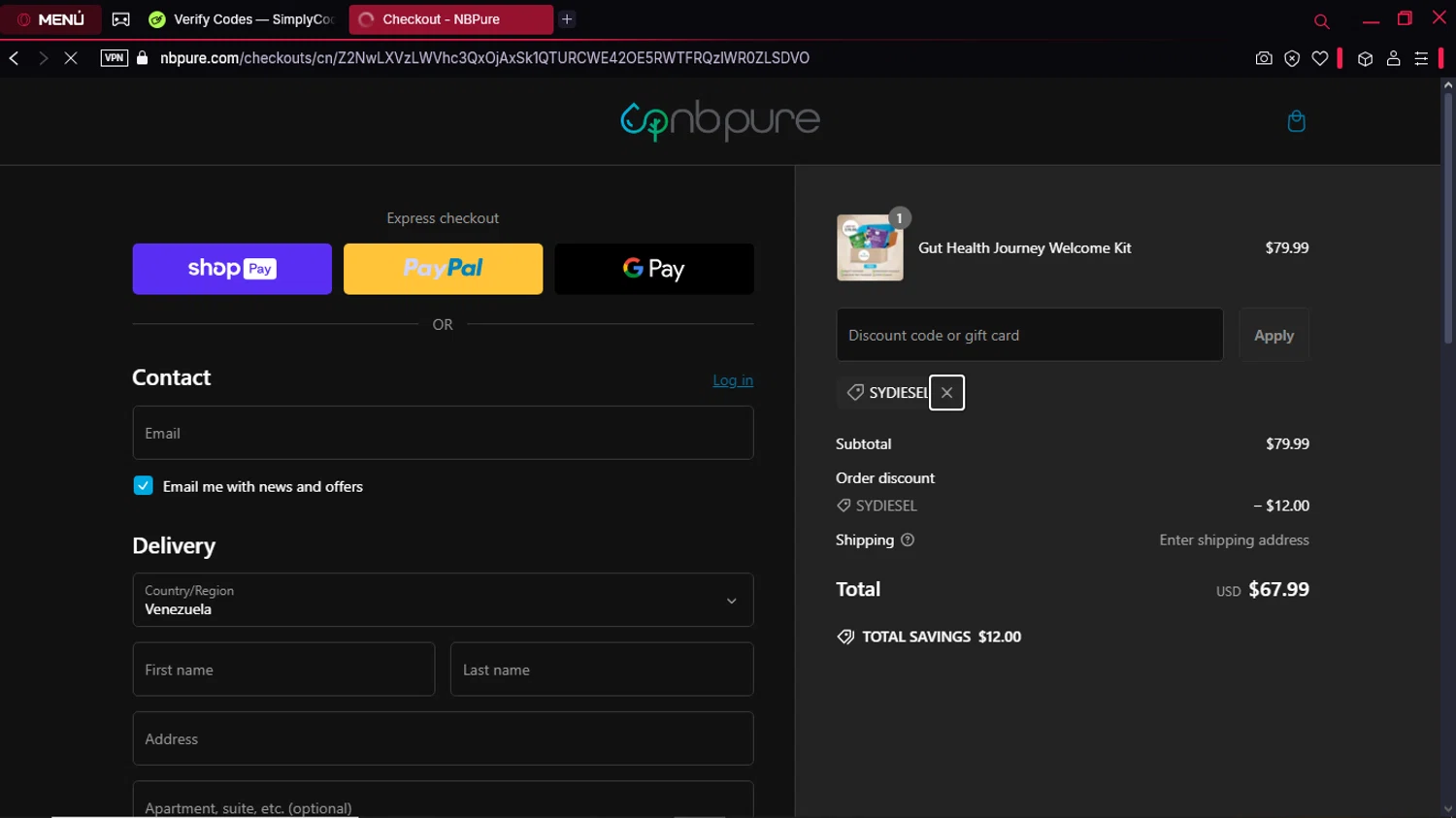Click the Total $67.99 amount

click(1278, 590)
